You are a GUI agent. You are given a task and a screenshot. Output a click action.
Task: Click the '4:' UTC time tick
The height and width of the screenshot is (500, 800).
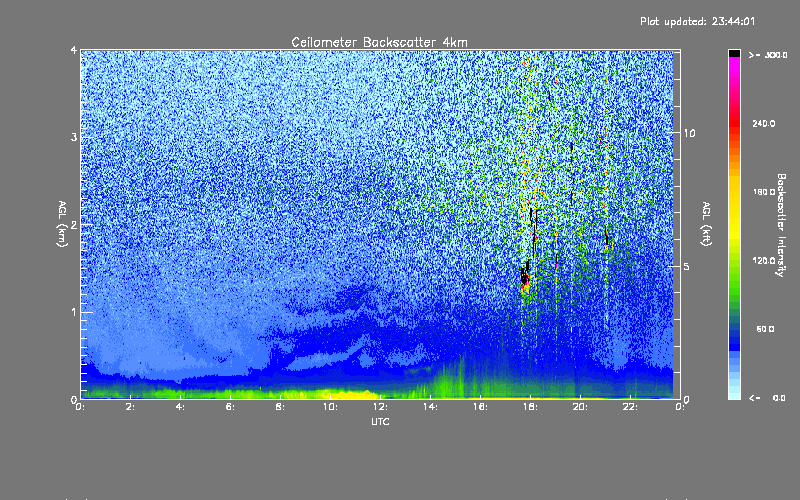181,407
